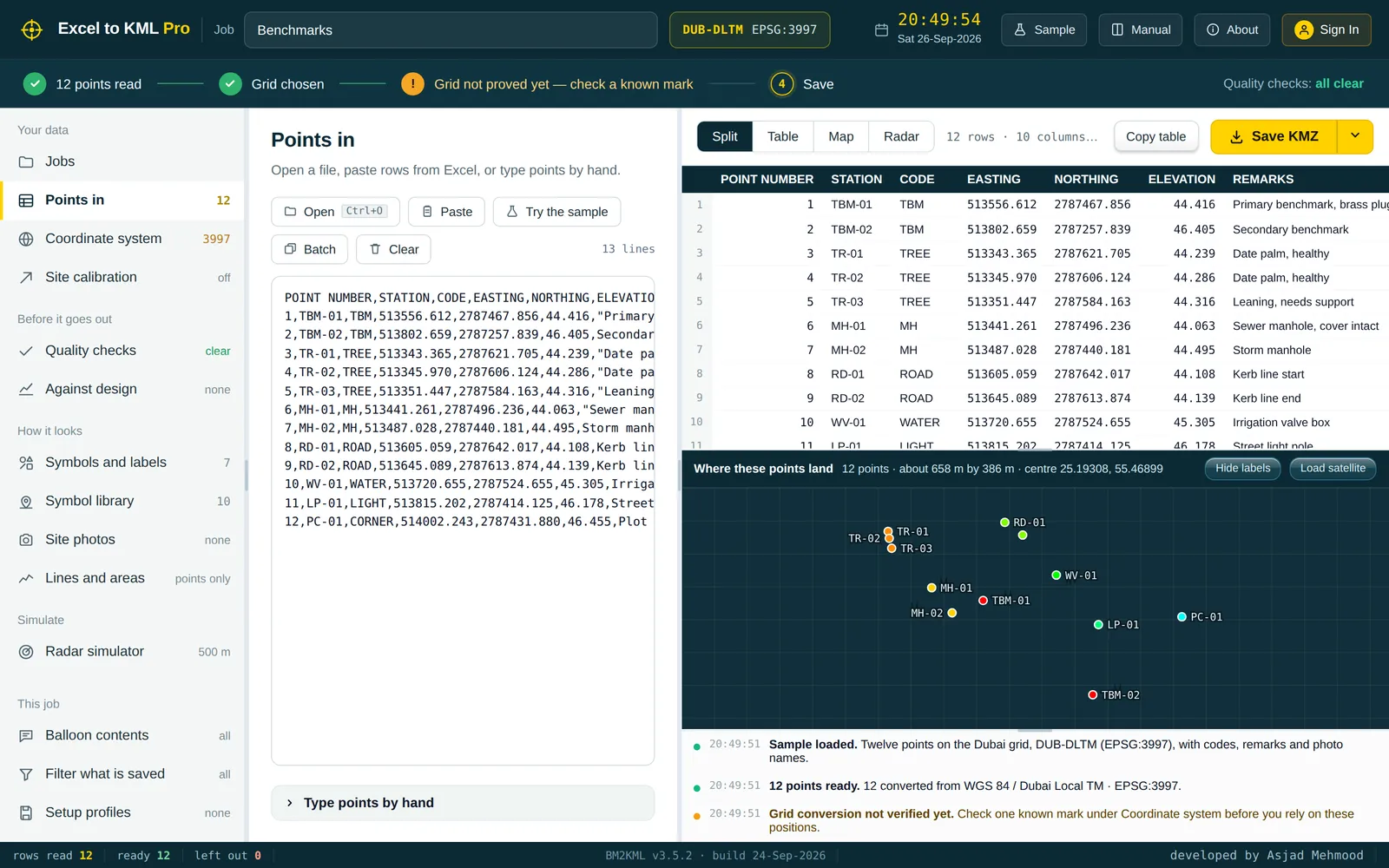Image resolution: width=1389 pixels, height=868 pixels.
Task: Open Quality checks checkmark item
Action: pos(122,351)
